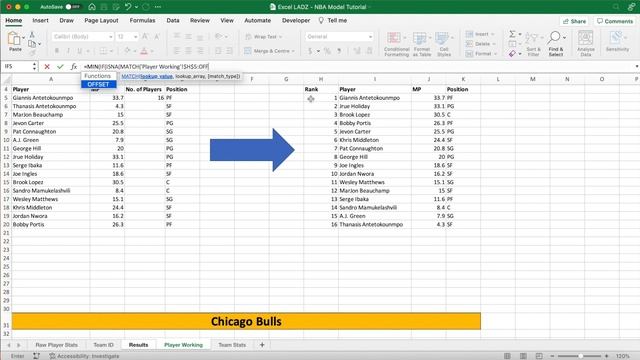Click the Insert Function fx icon
This screenshot has height=360, width=640.
[x=73, y=66]
